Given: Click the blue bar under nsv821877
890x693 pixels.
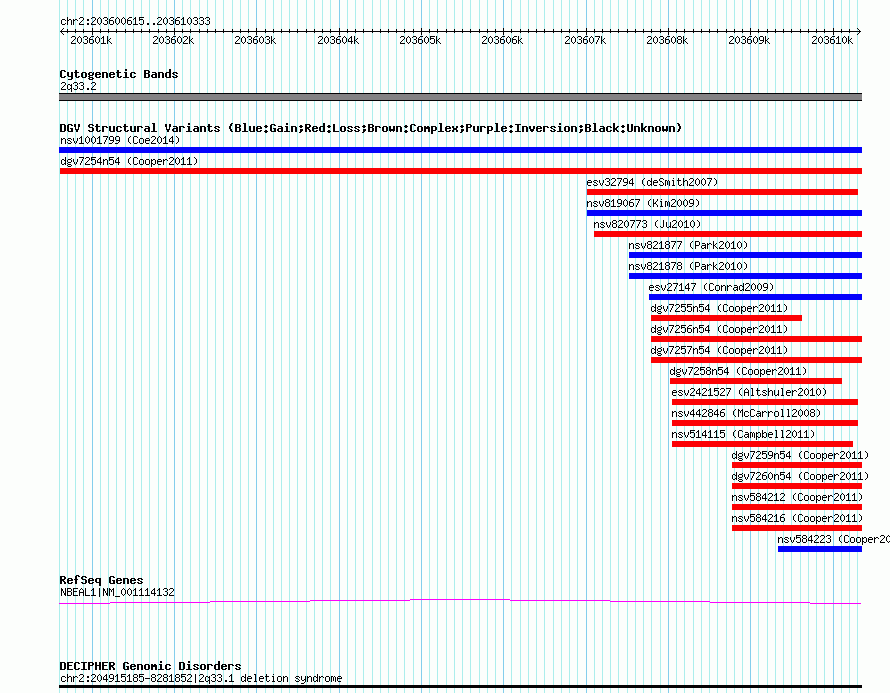Looking at the screenshot, I should point(745,255).
